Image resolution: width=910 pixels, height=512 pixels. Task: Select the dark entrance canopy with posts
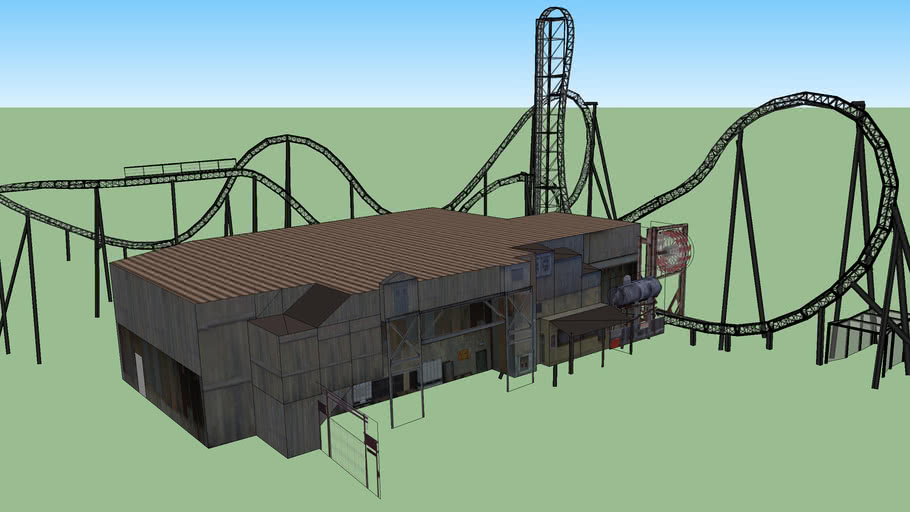(590, 320)
